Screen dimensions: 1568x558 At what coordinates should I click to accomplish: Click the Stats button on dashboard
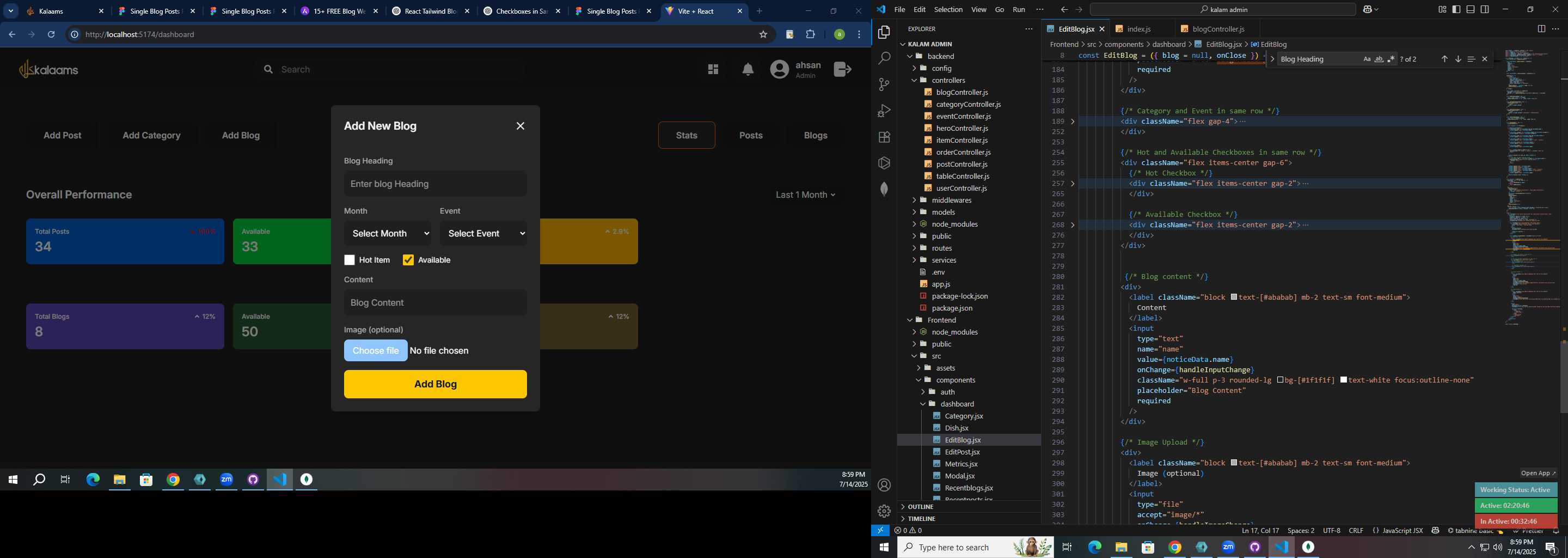[x=687, y=135]
